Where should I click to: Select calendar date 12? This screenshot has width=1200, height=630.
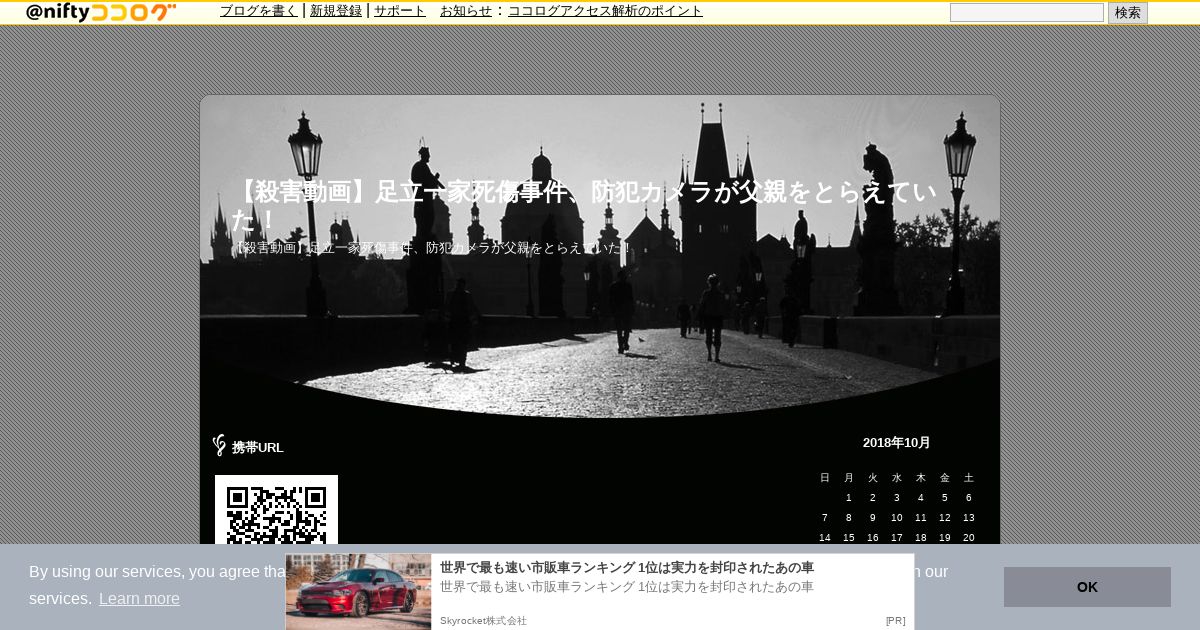click(x=945, y=518)
